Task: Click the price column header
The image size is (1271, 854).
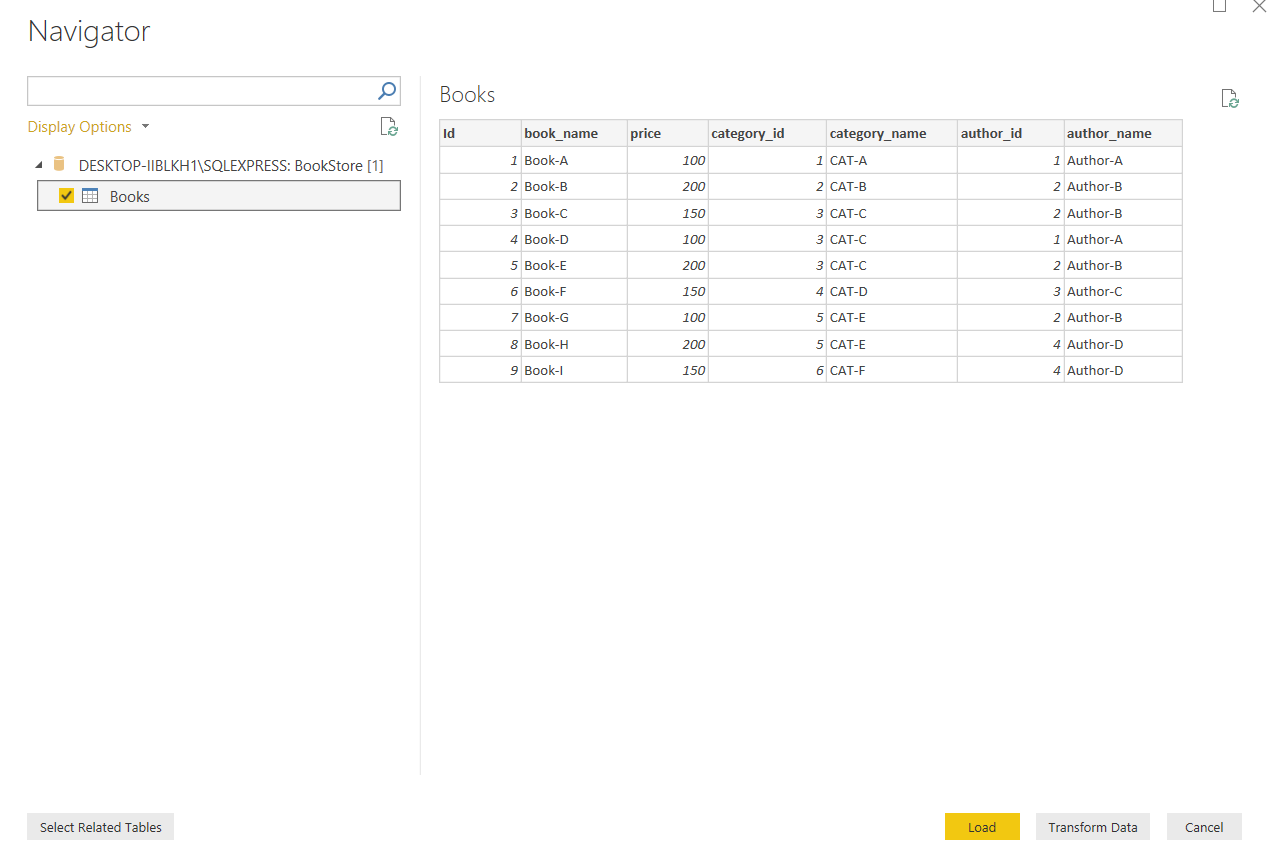Action: [x=668, y=133]
